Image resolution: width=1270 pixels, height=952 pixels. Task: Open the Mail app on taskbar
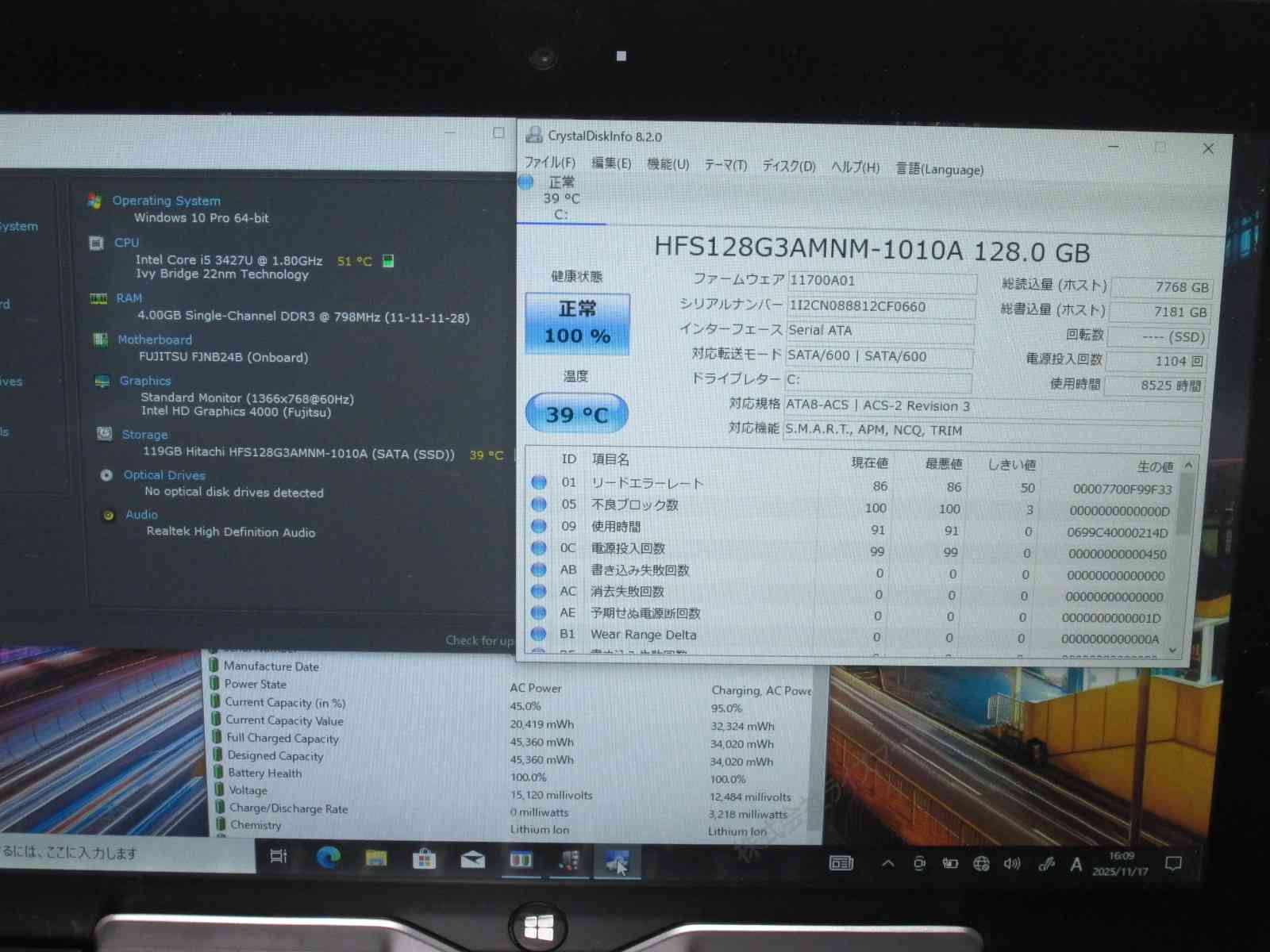click(x=473, y=859)
